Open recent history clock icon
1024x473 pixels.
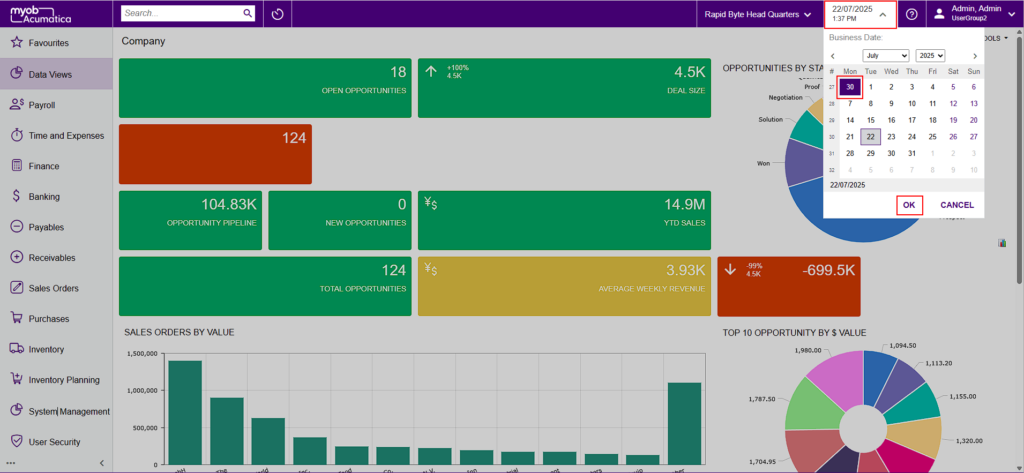(278, 14)
